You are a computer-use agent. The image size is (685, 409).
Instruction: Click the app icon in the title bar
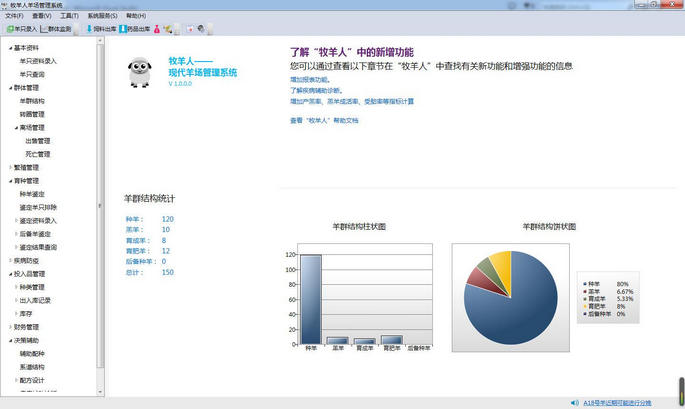(x=4, y=5)
